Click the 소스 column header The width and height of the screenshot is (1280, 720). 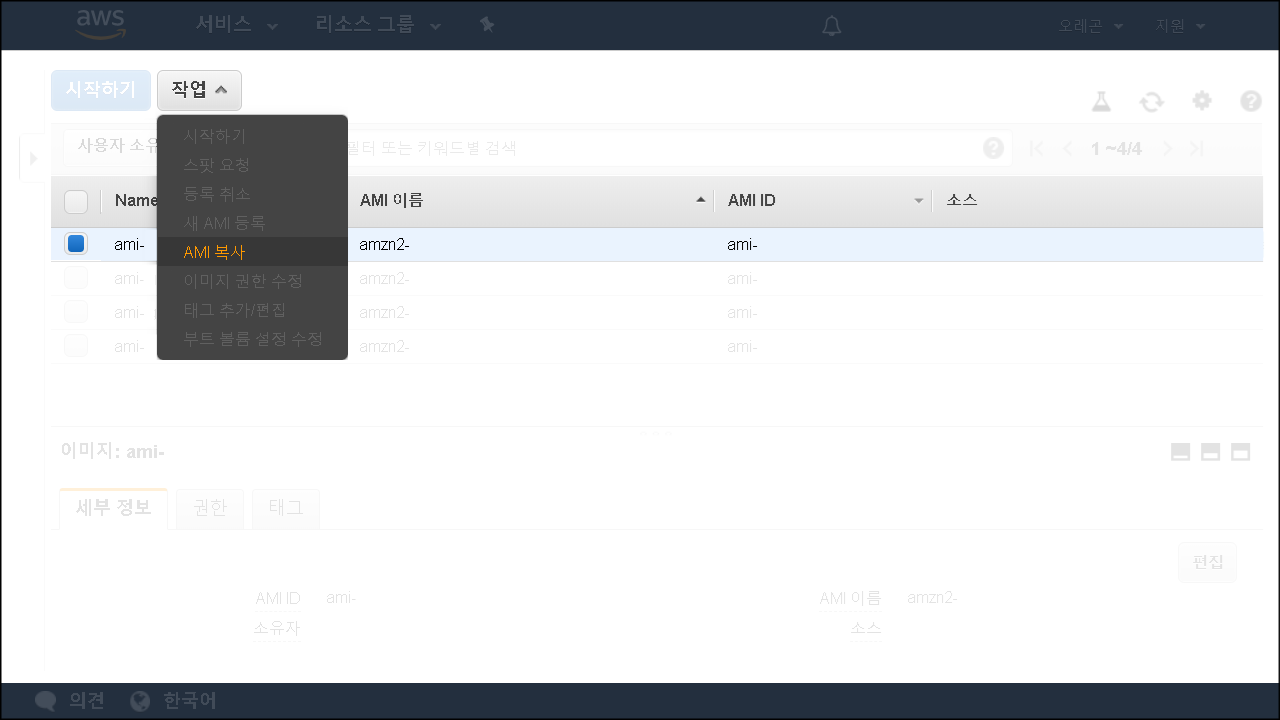point(962,201)
